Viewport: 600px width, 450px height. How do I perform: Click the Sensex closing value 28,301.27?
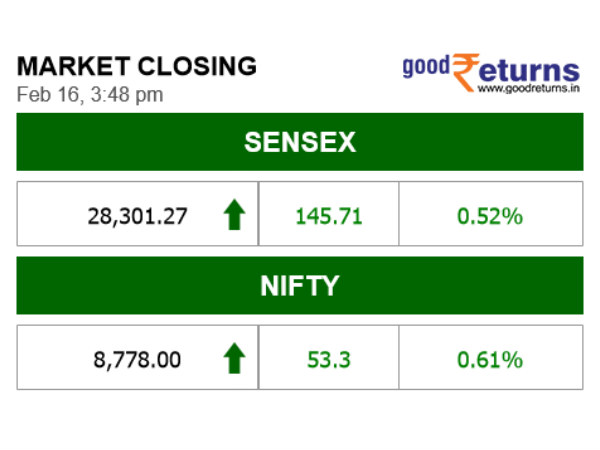(x=137, y=215)
